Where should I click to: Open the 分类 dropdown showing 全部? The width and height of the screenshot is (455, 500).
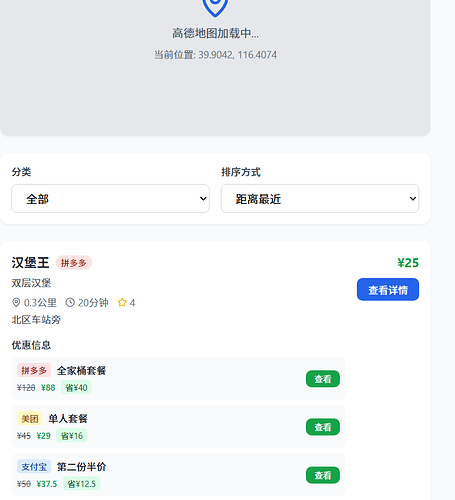click(x=110, y=199)
